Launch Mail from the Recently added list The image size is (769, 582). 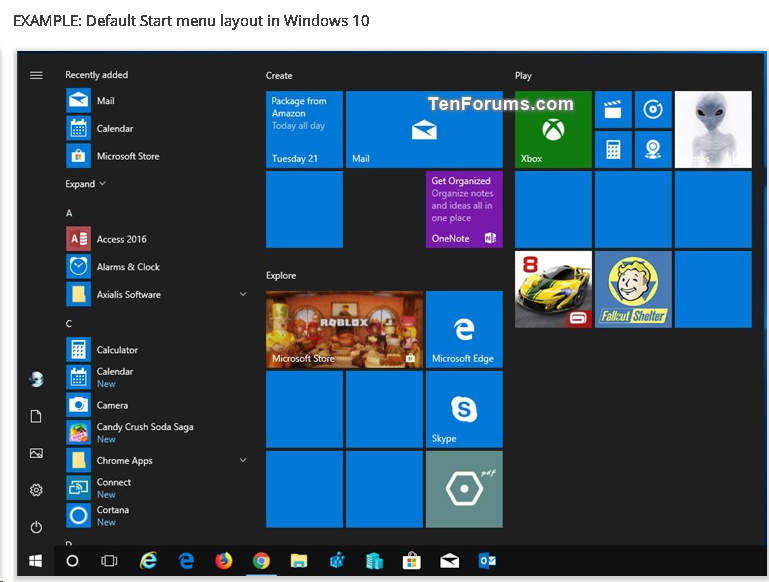[x=157, y=101]
